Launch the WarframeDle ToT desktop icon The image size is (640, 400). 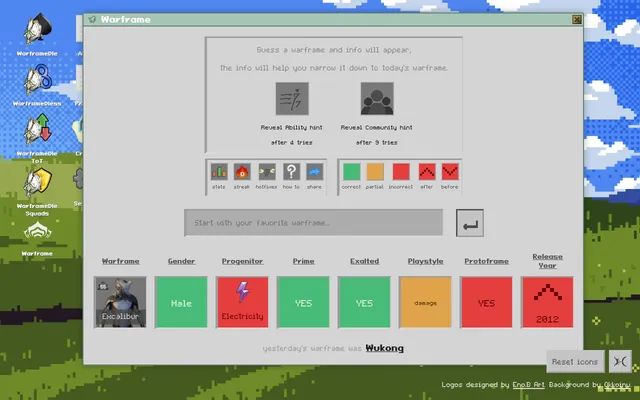coord(37,130)
